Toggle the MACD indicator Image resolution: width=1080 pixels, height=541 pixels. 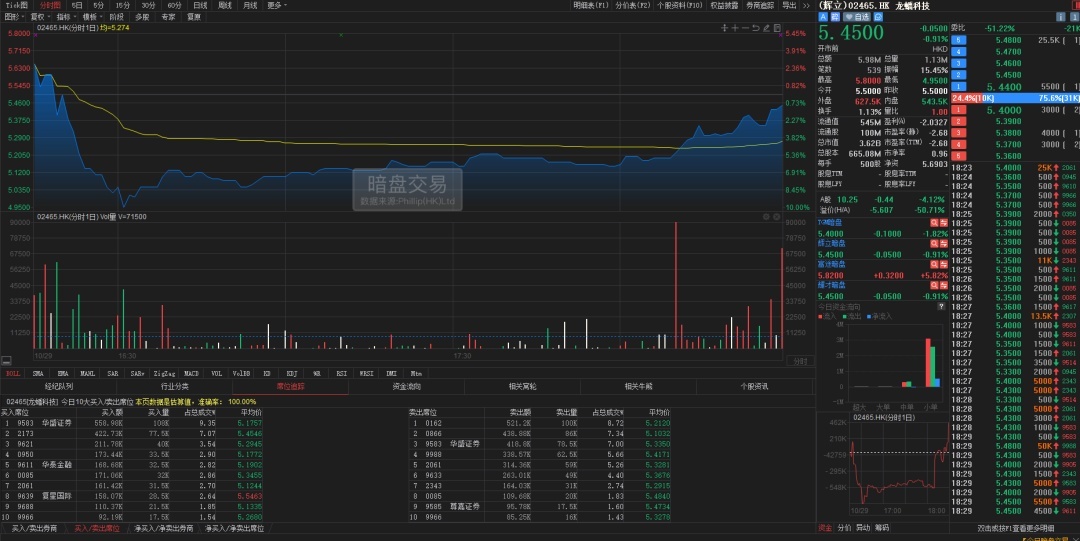click(x=191, y=372)
